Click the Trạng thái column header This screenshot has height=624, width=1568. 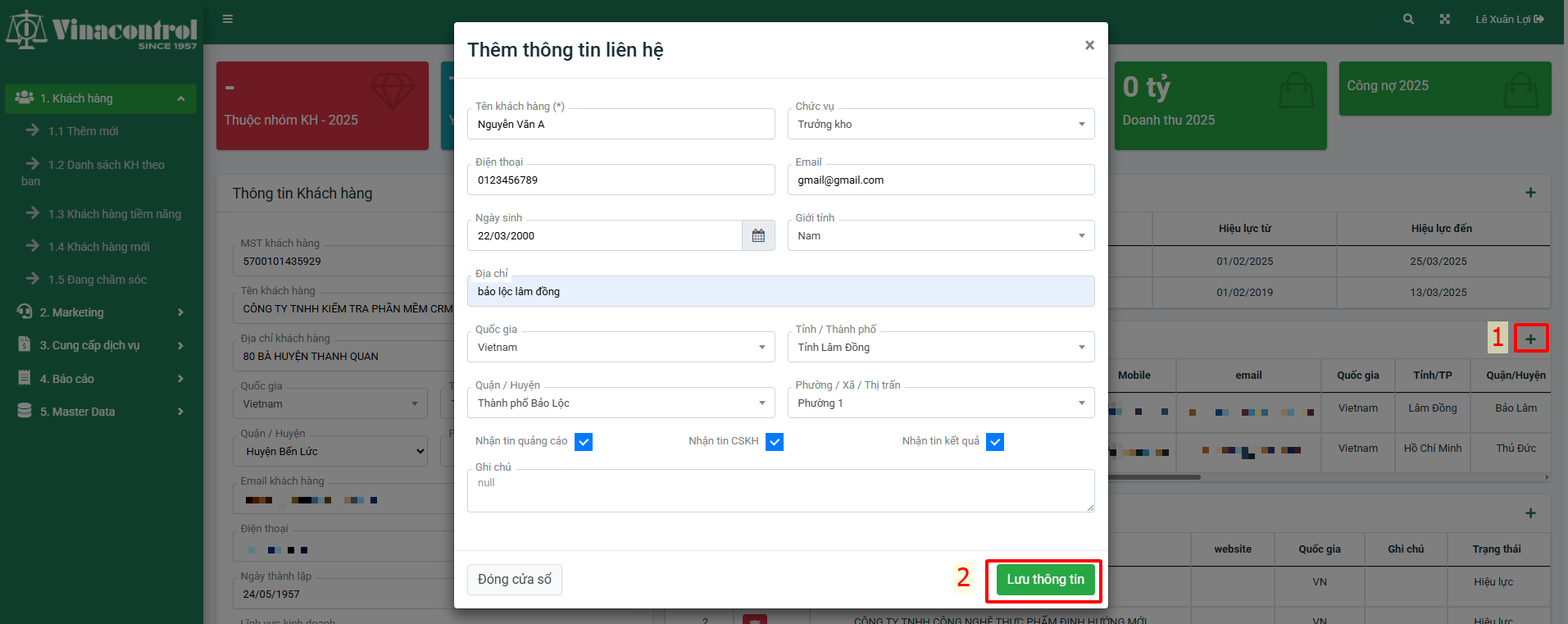tap(1497, 549)
